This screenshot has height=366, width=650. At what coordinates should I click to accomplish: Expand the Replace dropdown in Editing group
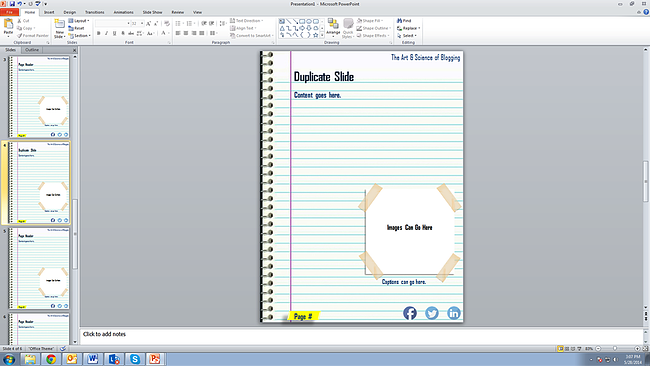click(x=409, y=28)
